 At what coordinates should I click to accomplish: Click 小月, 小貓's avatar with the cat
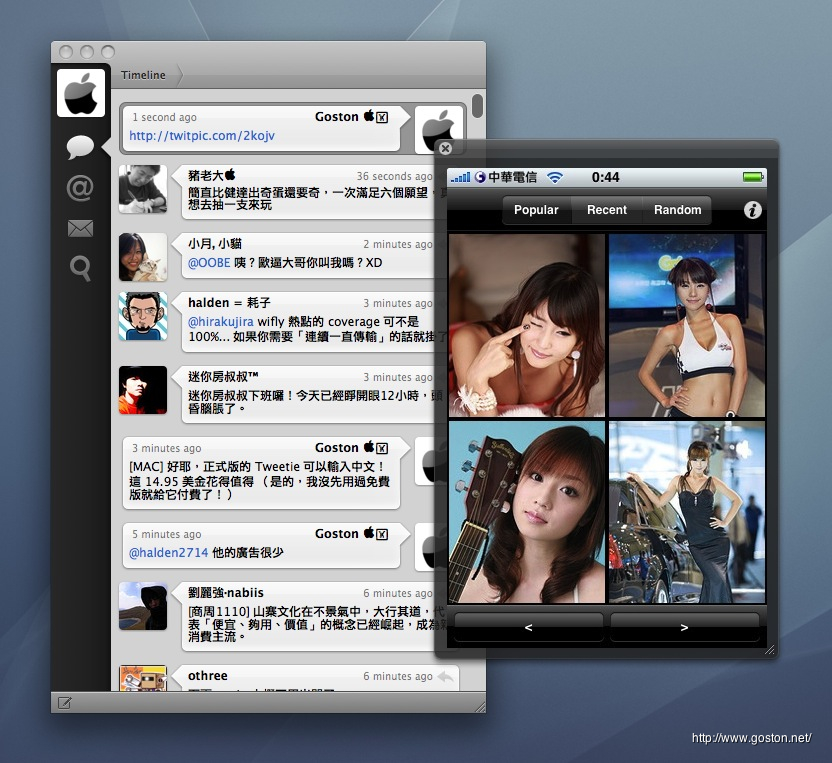pos(143,257)
